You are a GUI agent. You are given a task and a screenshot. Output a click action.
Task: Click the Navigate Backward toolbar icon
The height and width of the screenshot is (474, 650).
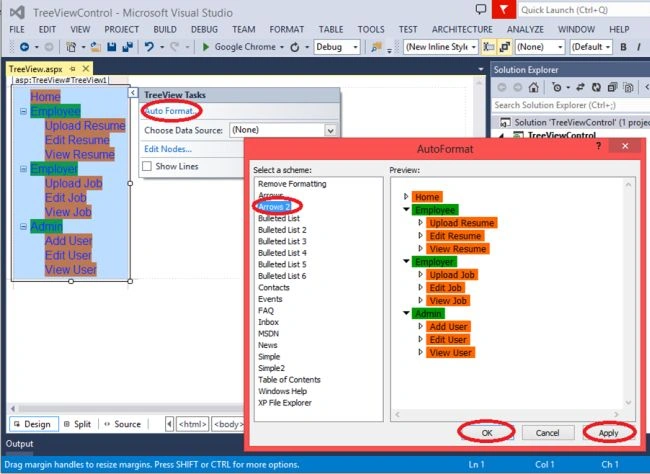(24, 47)
